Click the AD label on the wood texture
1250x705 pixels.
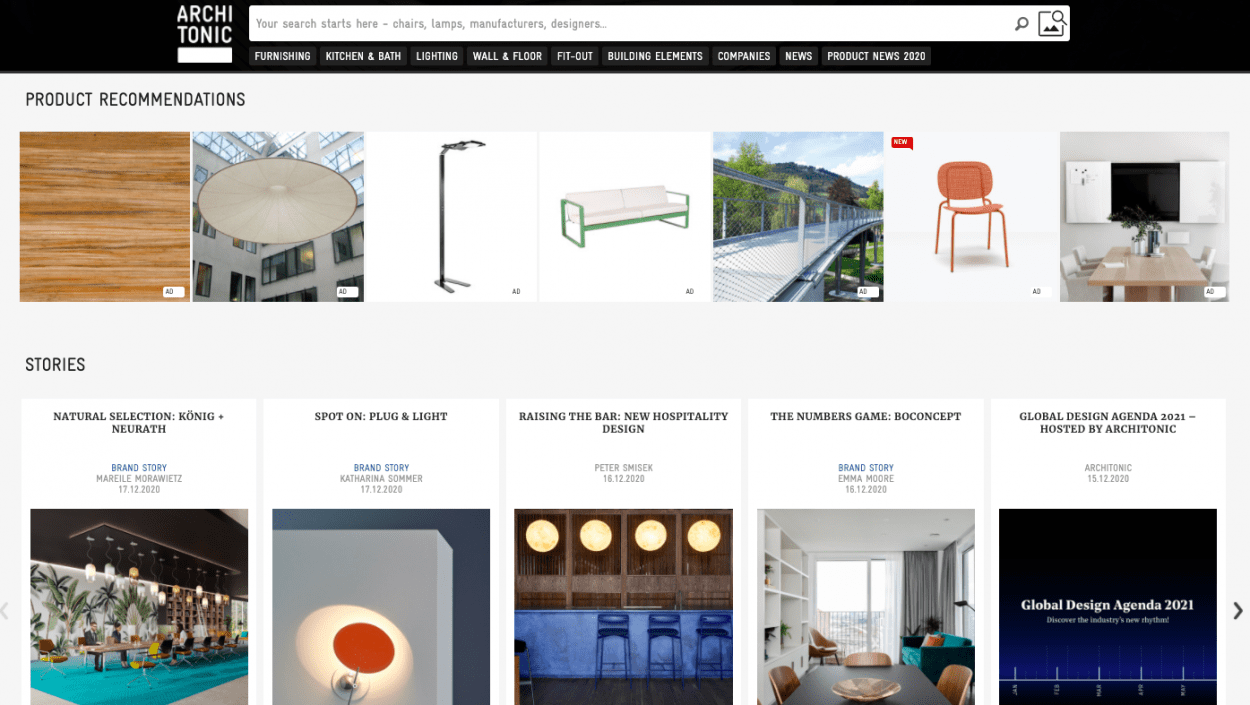174,292
